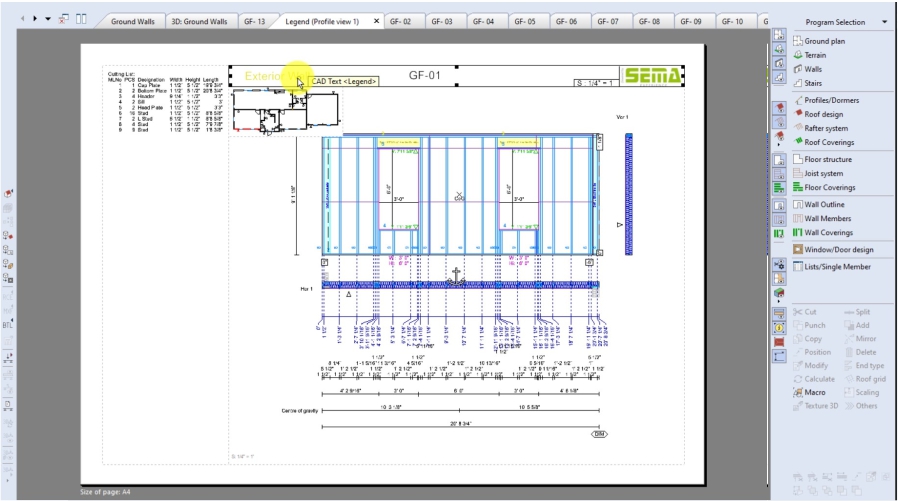Open the Ground plan program
The width and height of the screenshot is (898, 501).
(x=824, y=41)
